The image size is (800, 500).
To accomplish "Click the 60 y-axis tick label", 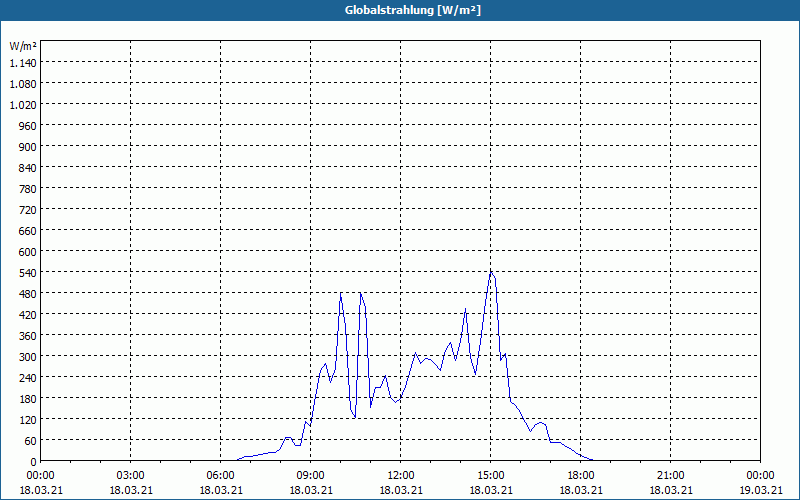I will pyautogui.click(x=31, y=441).
